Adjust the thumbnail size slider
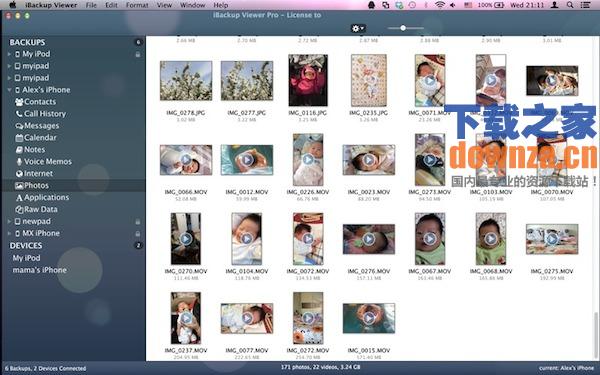The height and width of the screenshot is (375, 600). 403,28
